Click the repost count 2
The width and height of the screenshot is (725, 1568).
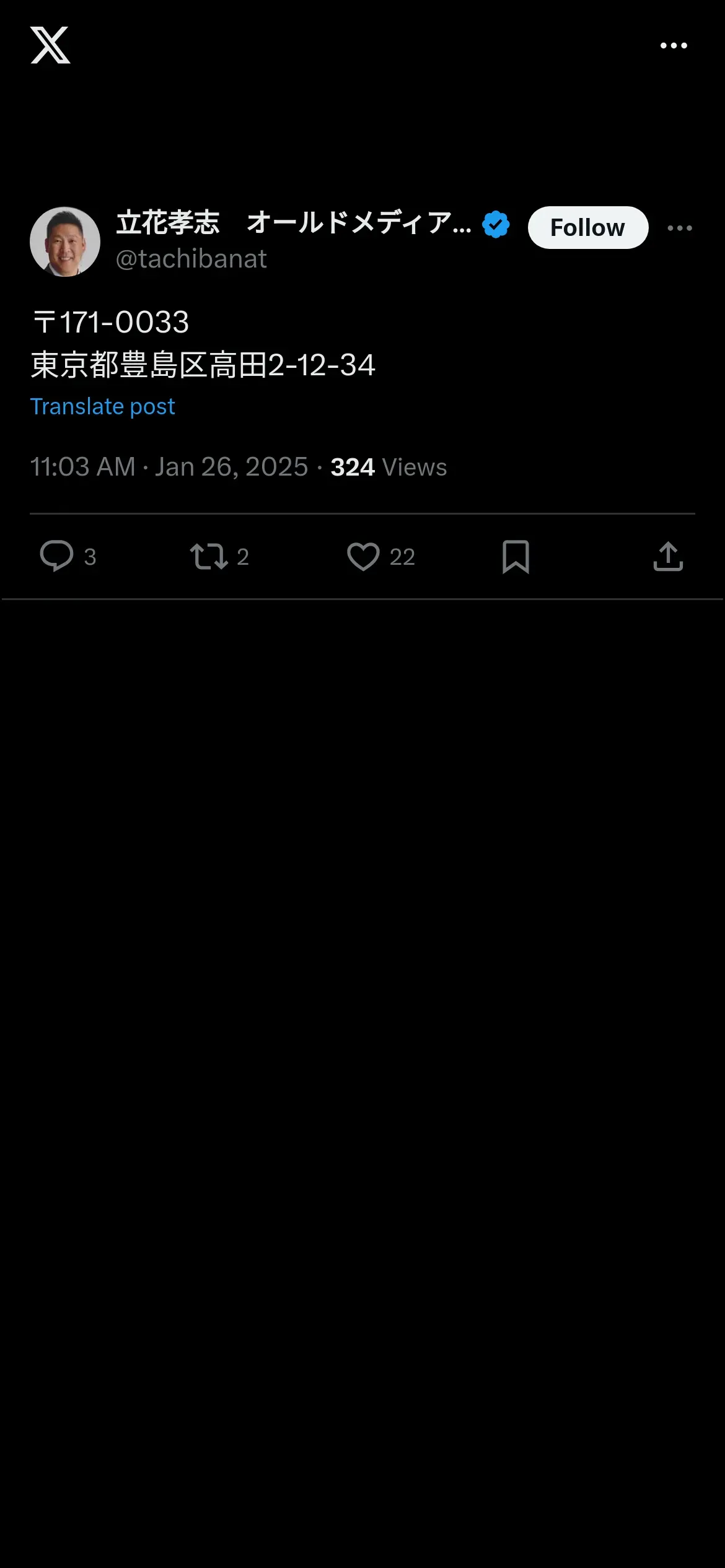tap(243, 557)
